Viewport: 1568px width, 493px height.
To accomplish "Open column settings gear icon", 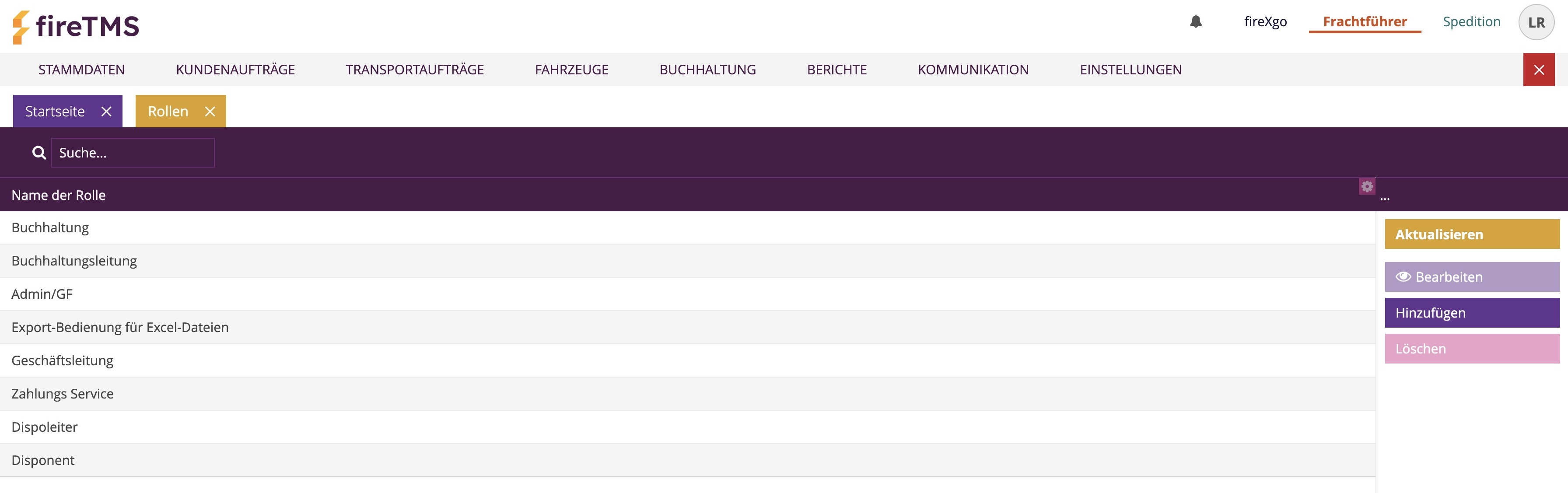I will 1366,186.
